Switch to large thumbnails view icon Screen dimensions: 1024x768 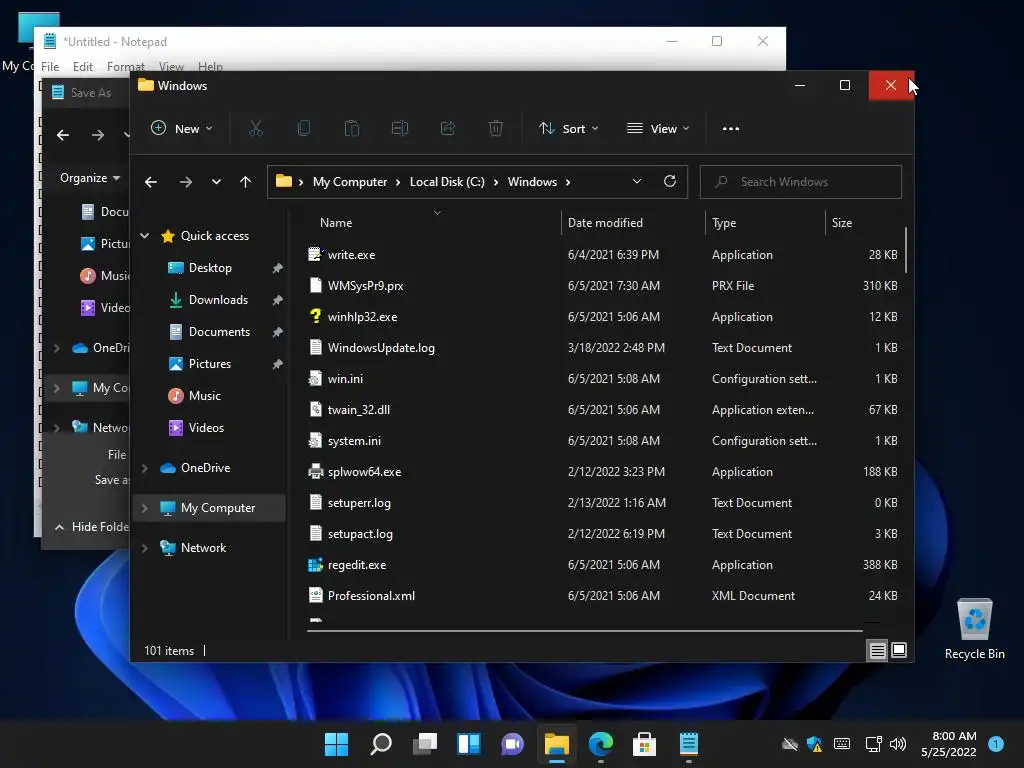(x=899, y=650)
